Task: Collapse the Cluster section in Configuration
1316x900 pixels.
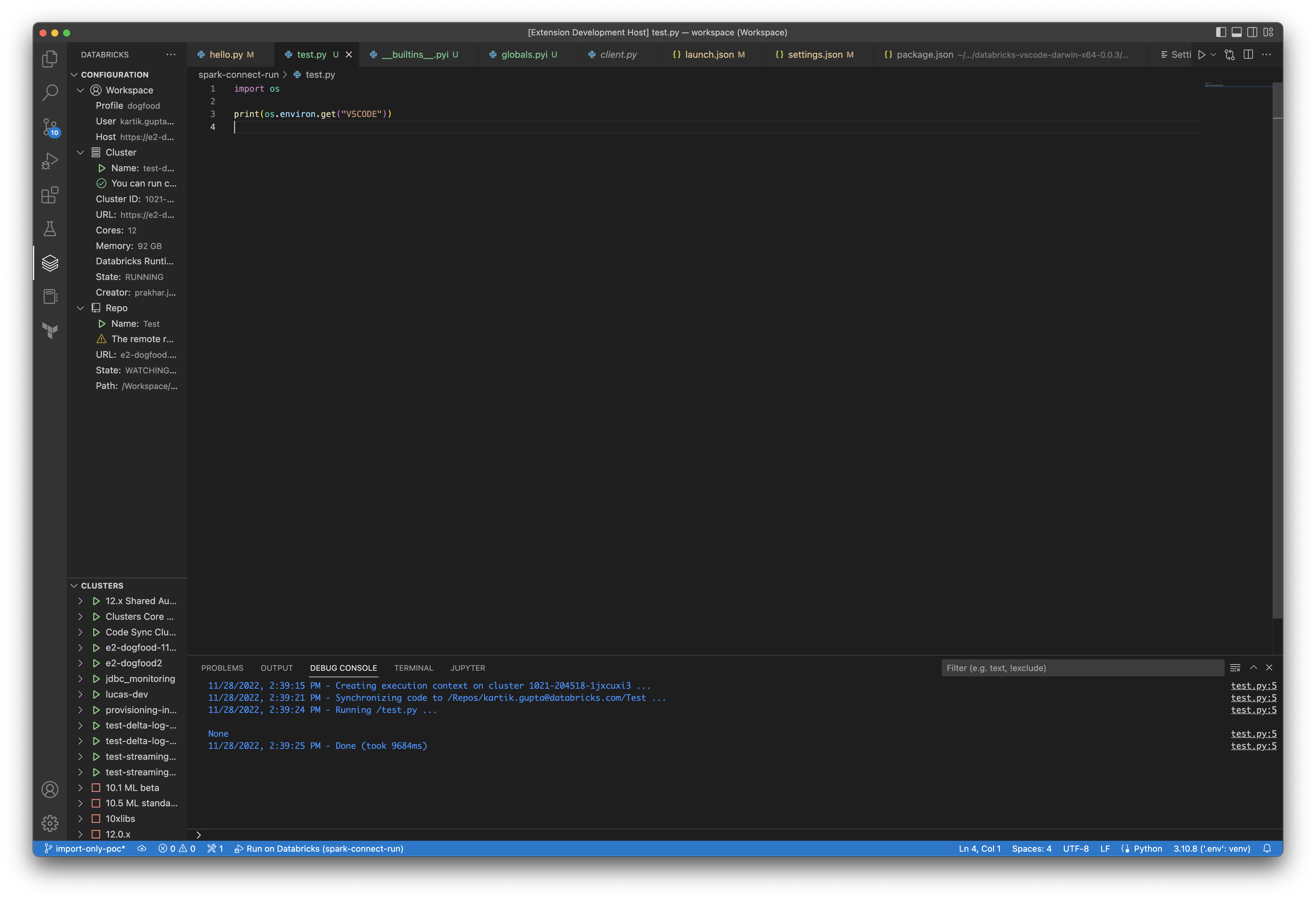Action: 80,152
